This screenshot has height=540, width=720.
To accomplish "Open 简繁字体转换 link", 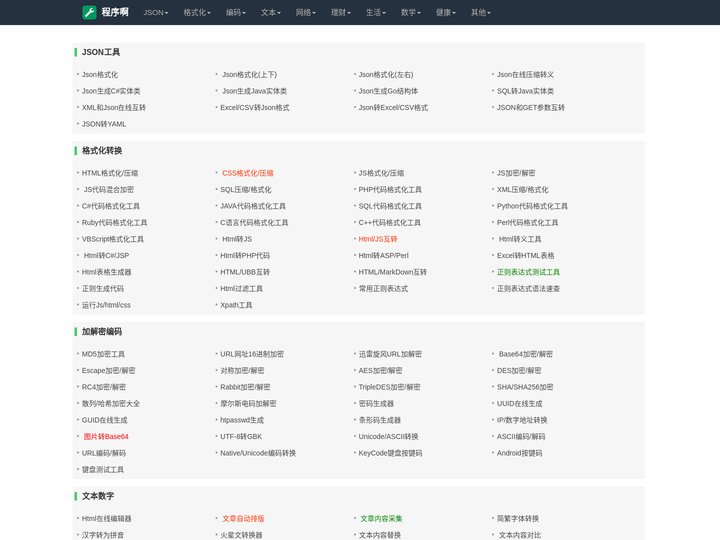I will (518, 518).
